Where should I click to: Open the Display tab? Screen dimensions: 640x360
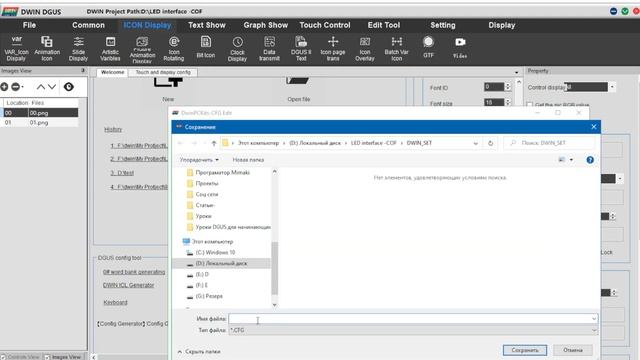tap(502, 25)
